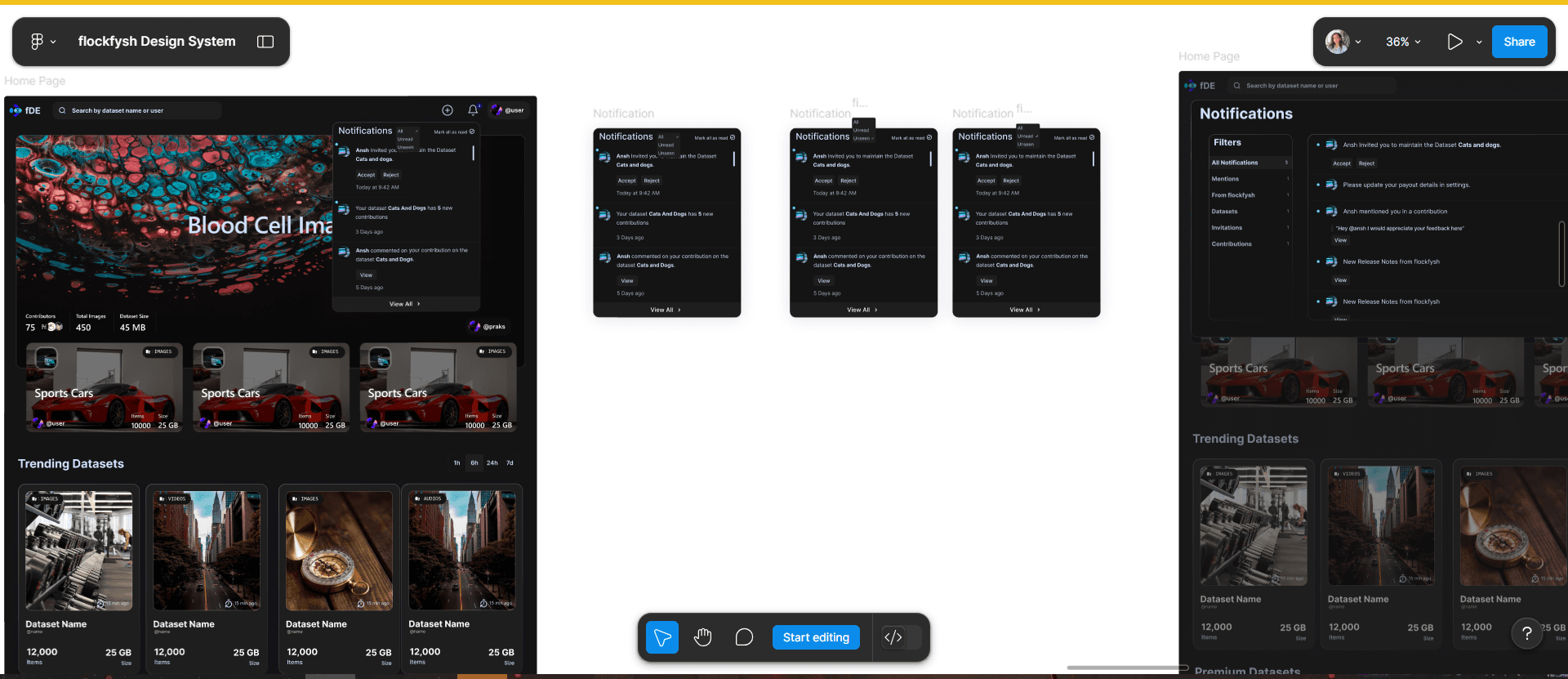Click panel scrollbar in Unseen-checked Notification frame

click(931, 159)
